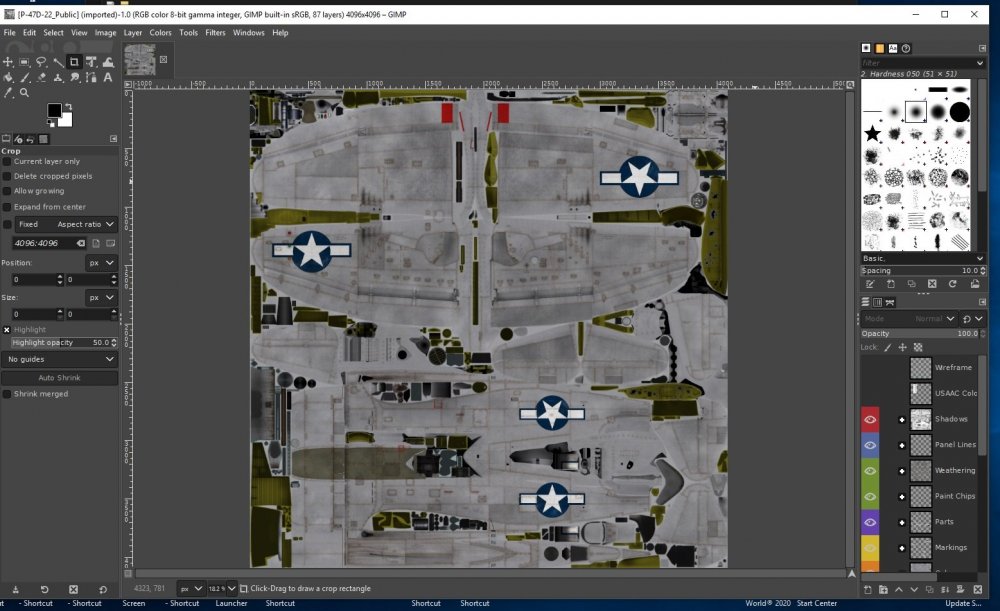Enable the Delete cropped pixels checkbox
Viewport: 1000px width, 611px height.
(8, 176)
